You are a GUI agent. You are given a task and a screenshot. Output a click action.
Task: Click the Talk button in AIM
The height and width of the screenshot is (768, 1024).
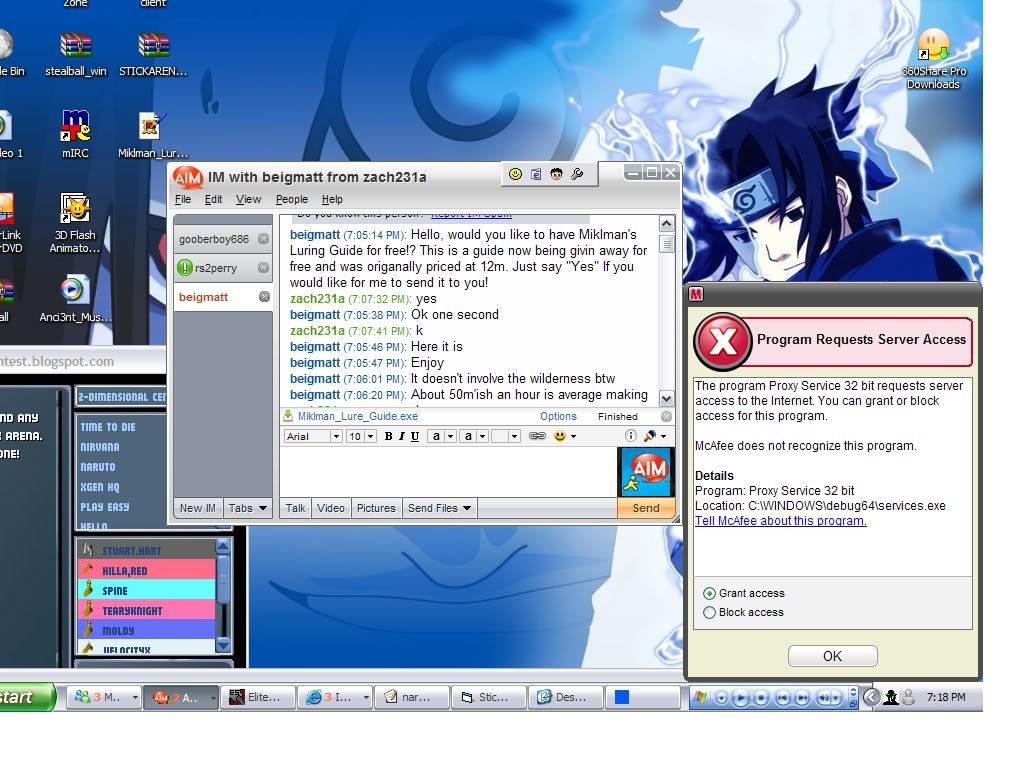tap(295, 508)
